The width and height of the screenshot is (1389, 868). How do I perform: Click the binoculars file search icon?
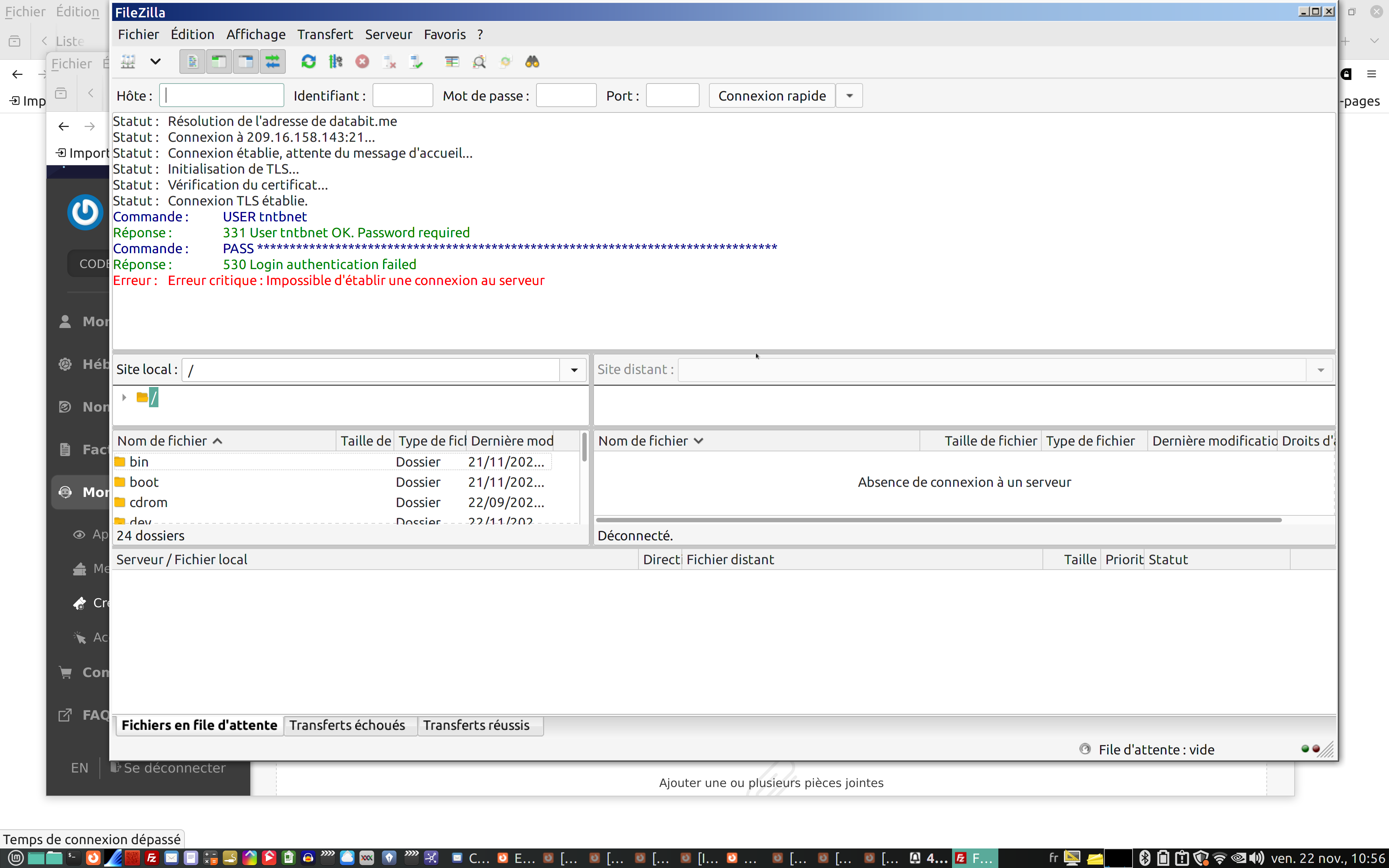[x=532, y=61]
